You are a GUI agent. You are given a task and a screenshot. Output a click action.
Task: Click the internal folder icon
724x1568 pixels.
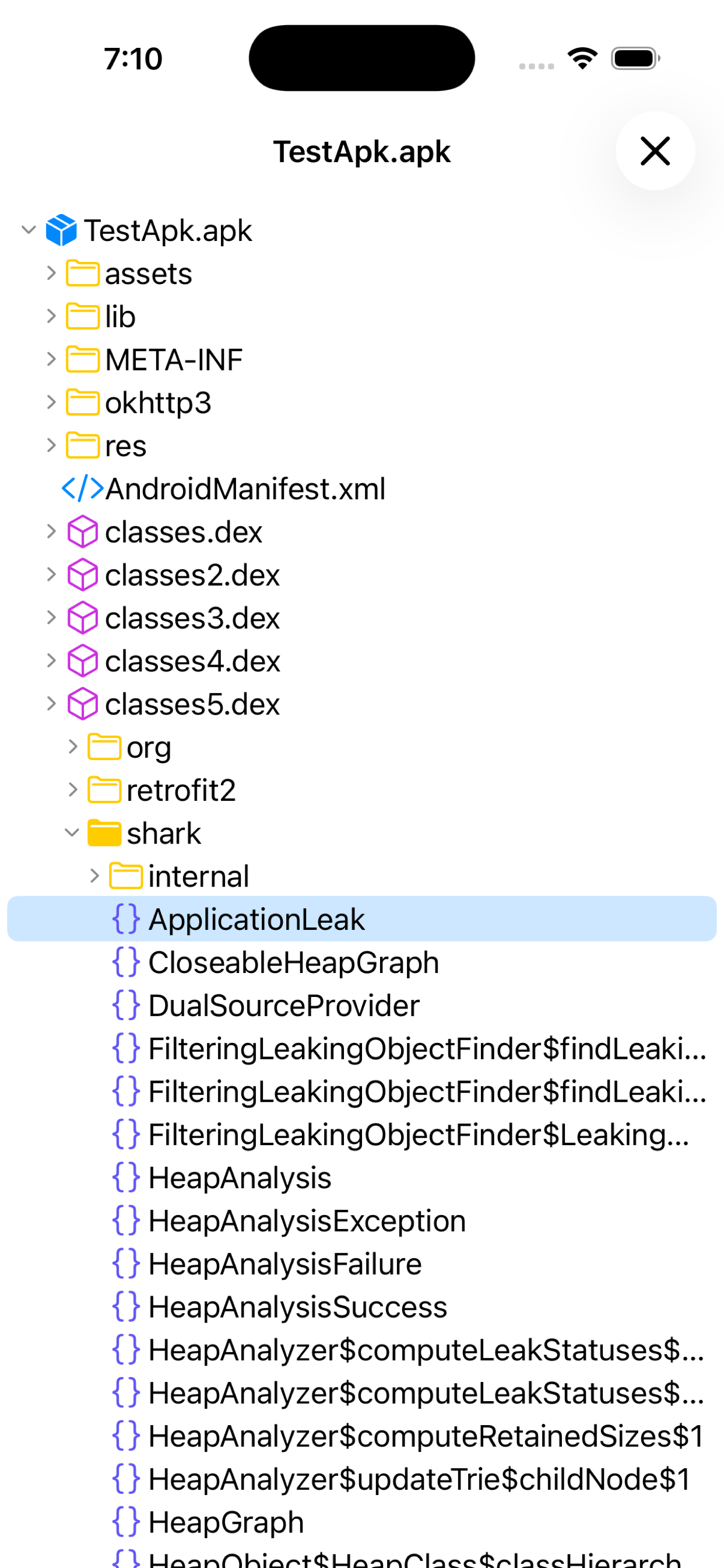coord(126,877)
